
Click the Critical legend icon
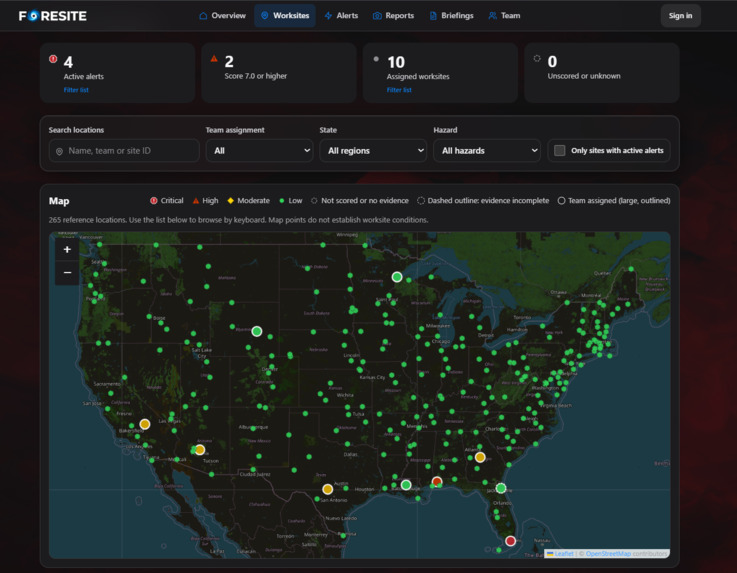154,201
